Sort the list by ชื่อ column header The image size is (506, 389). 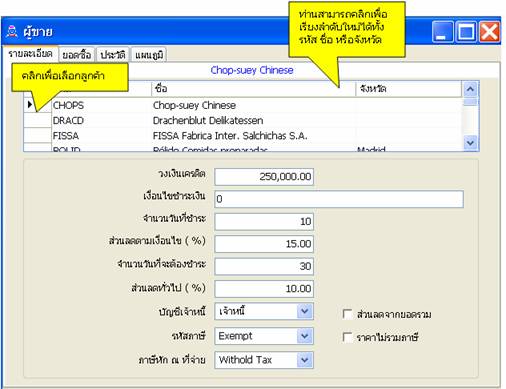253,89
